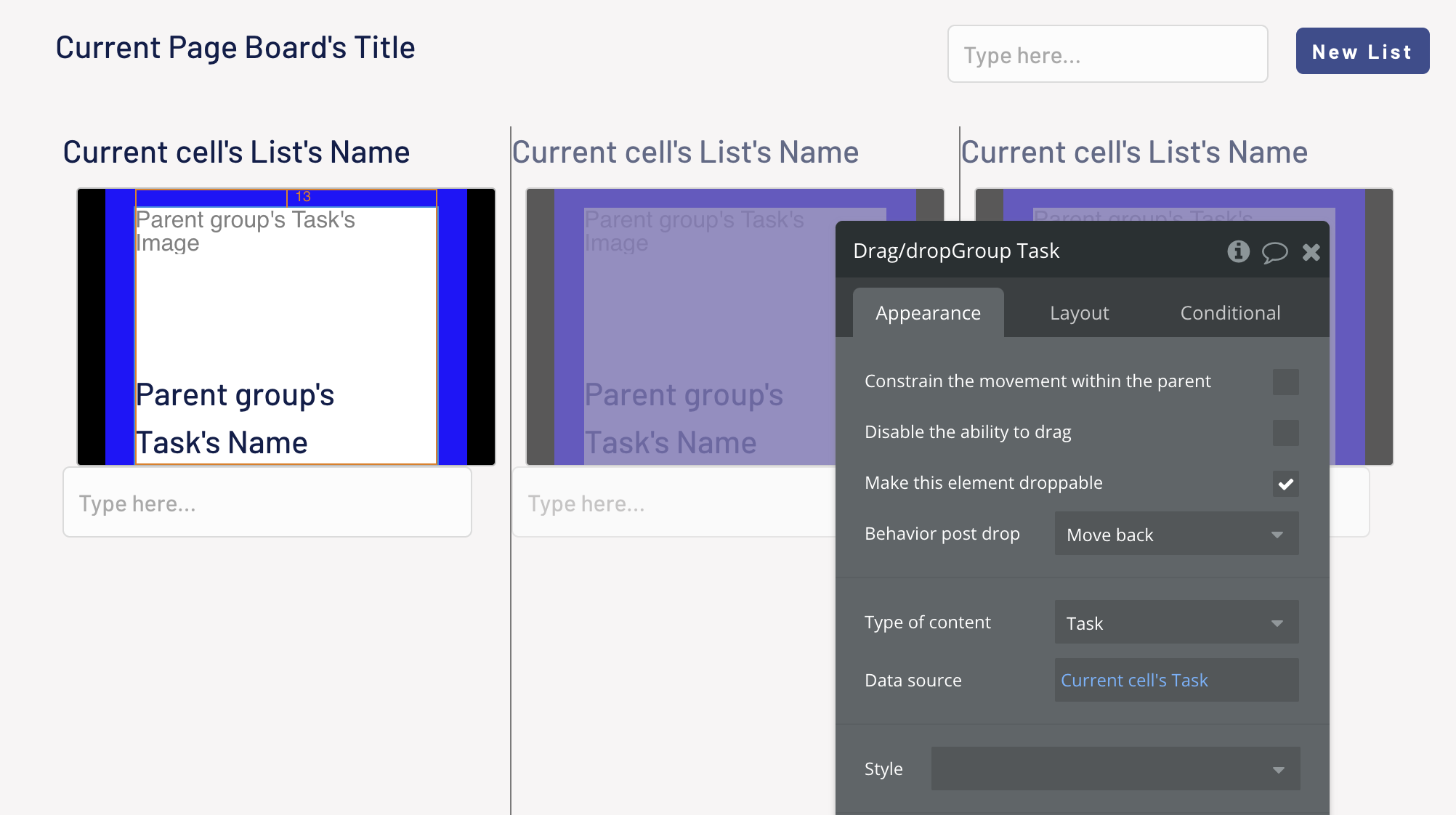The width and height of the screenshot is (1456, 815).
Task: Open Behavior post drop dropdown
Action: coord(1176,535)
